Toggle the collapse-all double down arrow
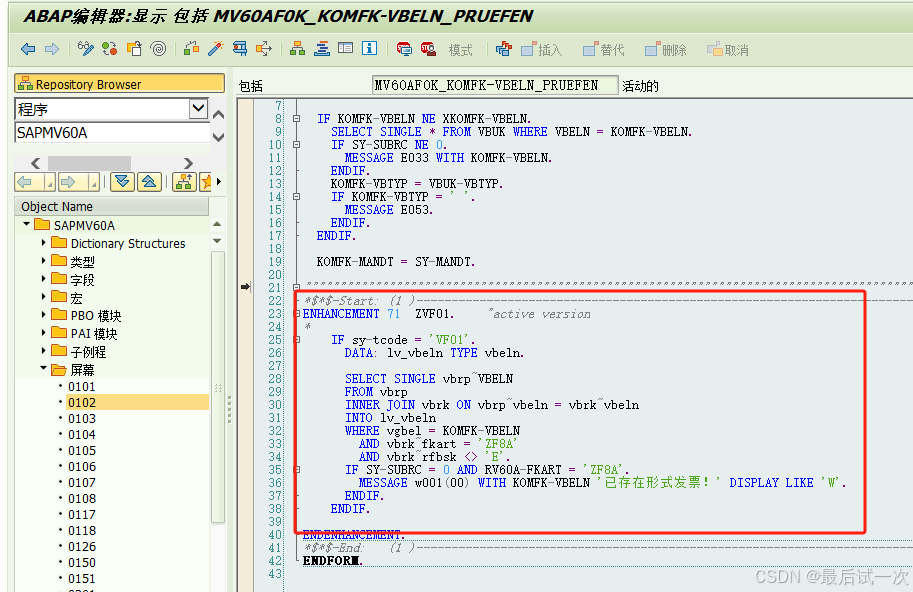This screenshot has width=913, height=592. pos(122,181)
